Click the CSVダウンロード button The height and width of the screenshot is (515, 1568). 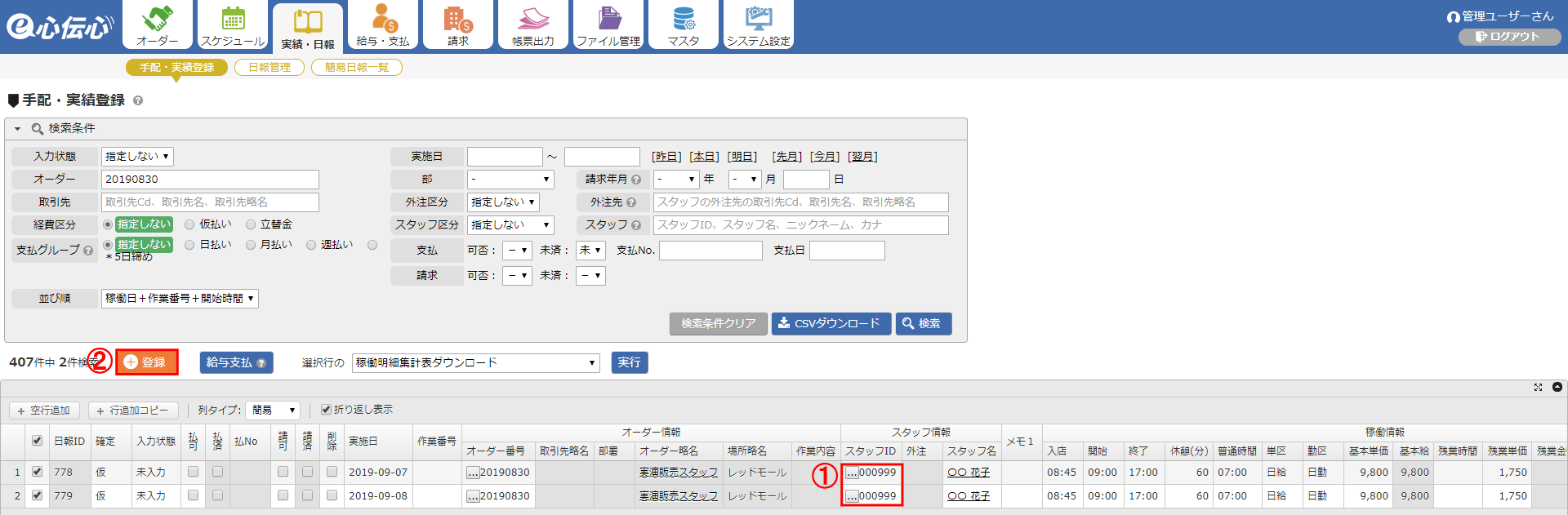(x=831, y=324)
